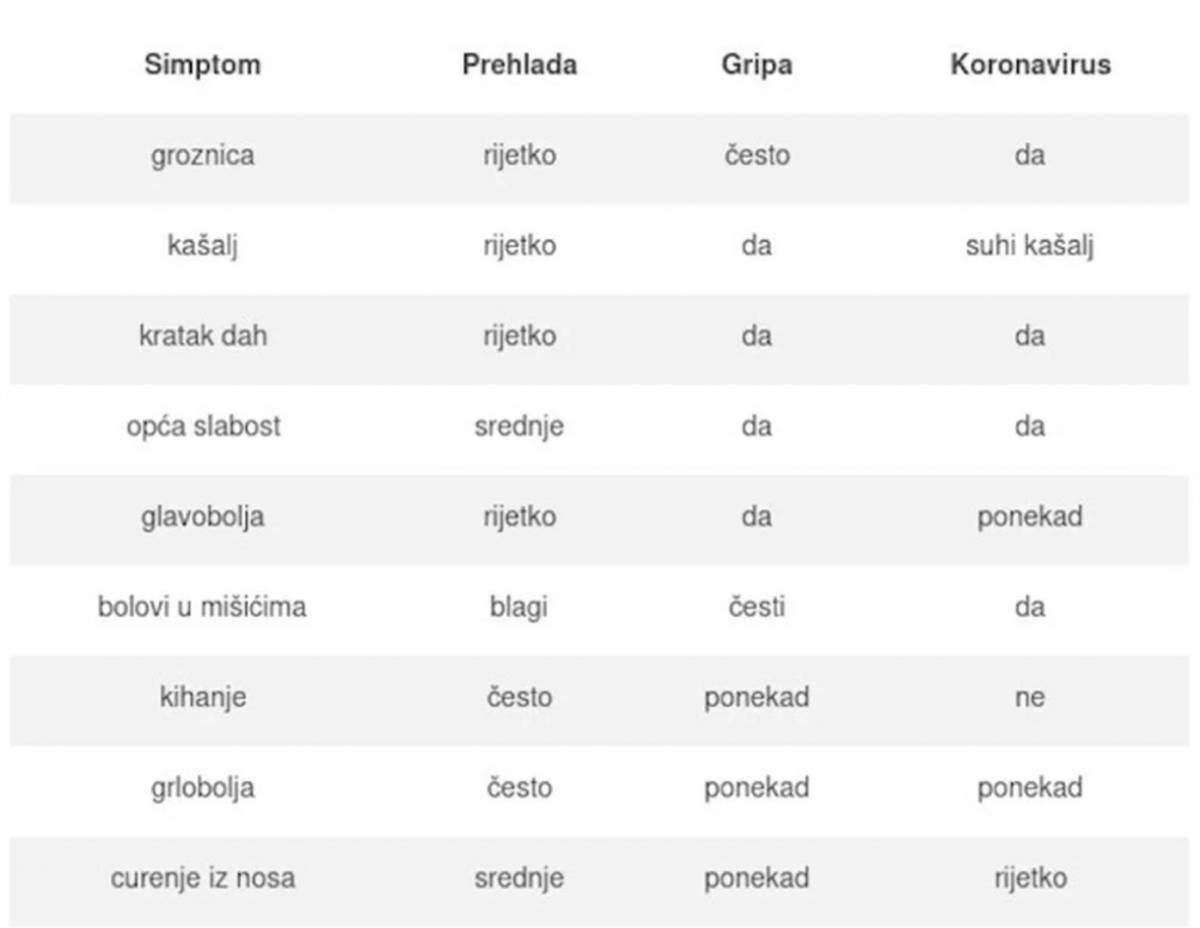1200x928 pixels.
Task: Select the kašalj cell in Simptom column
Action: point(202,246)
